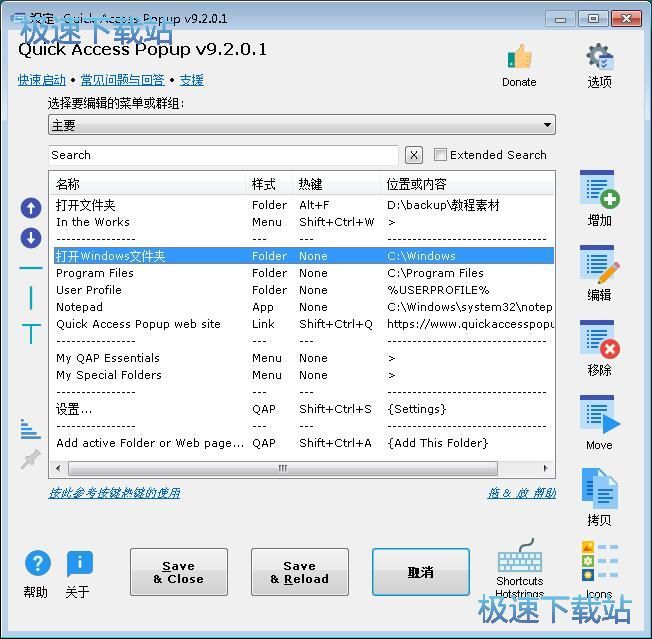This screenshot has height=639, width=652.
Task: Click the {Settings} location cell
Action: [x=417, y=409]
